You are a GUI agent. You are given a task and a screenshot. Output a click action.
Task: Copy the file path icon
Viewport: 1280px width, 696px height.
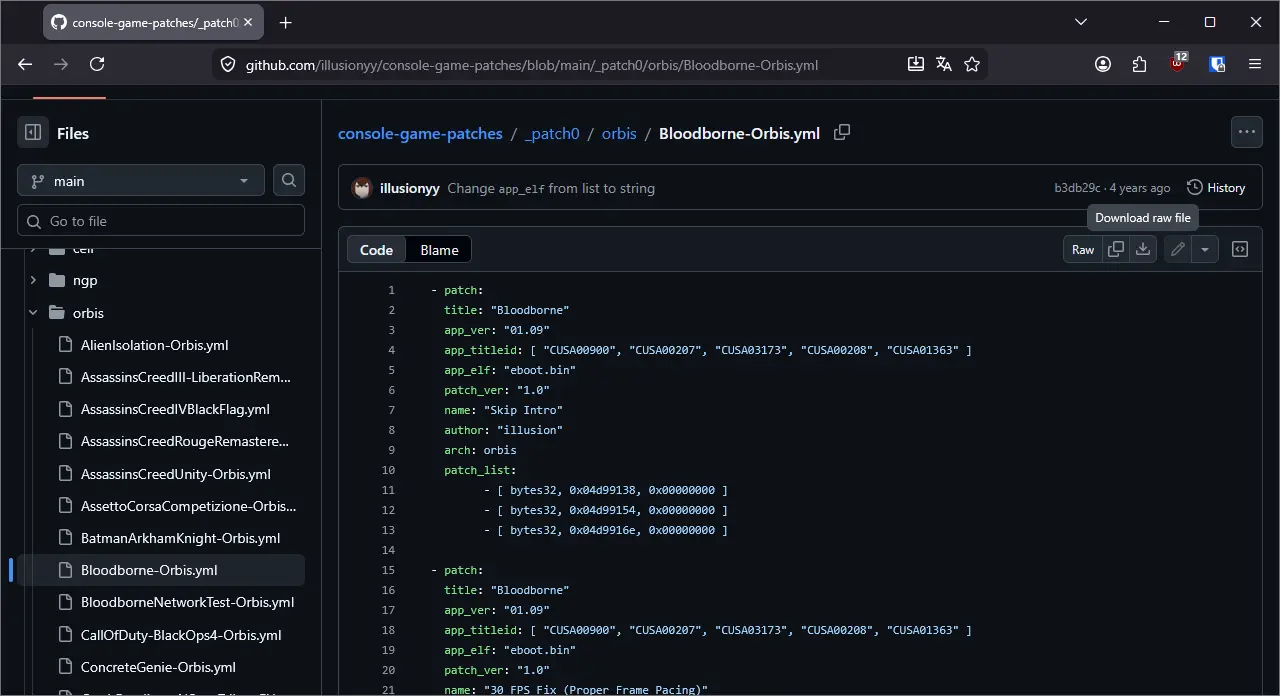(842, 133)
